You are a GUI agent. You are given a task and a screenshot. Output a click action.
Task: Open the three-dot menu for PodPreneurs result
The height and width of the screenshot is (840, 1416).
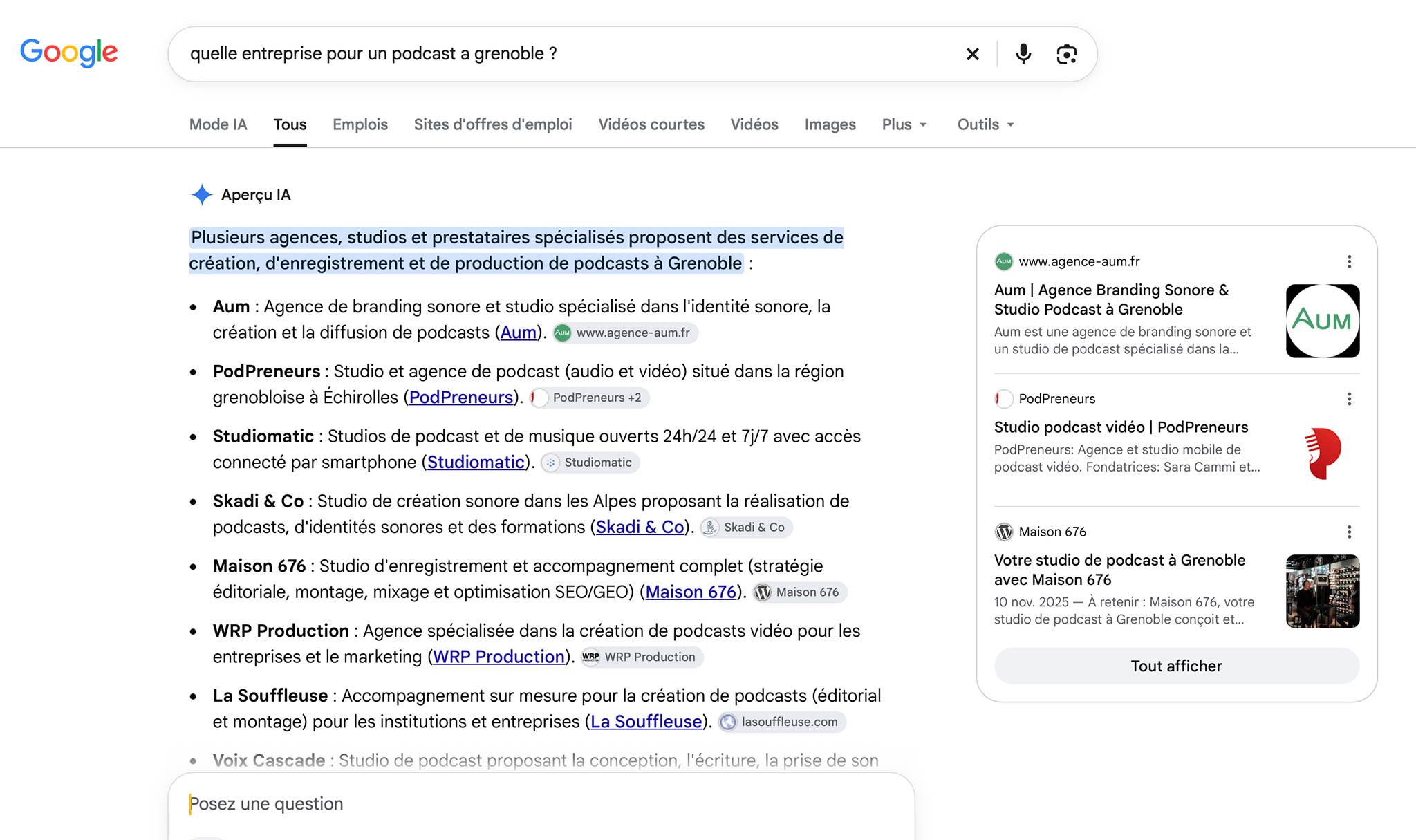(x=1349, y=399)
